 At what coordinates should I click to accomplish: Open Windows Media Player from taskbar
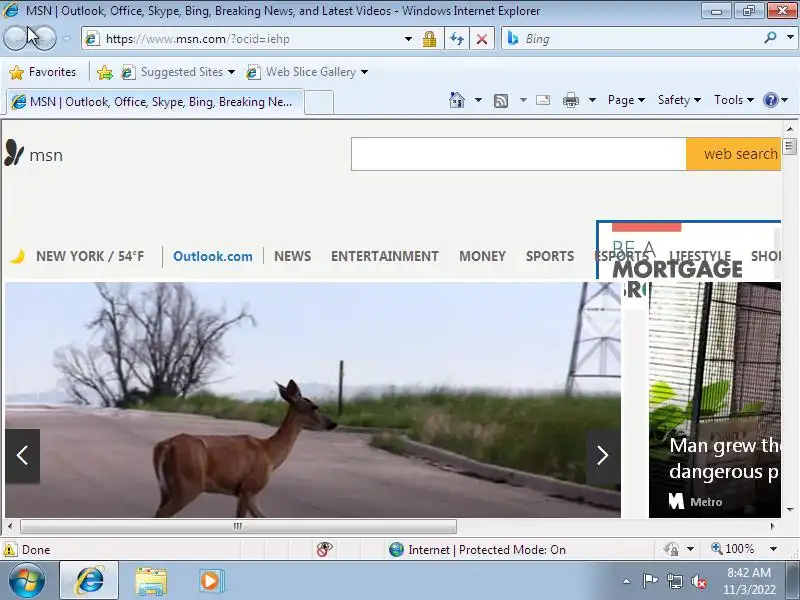(x=210, y=581)
